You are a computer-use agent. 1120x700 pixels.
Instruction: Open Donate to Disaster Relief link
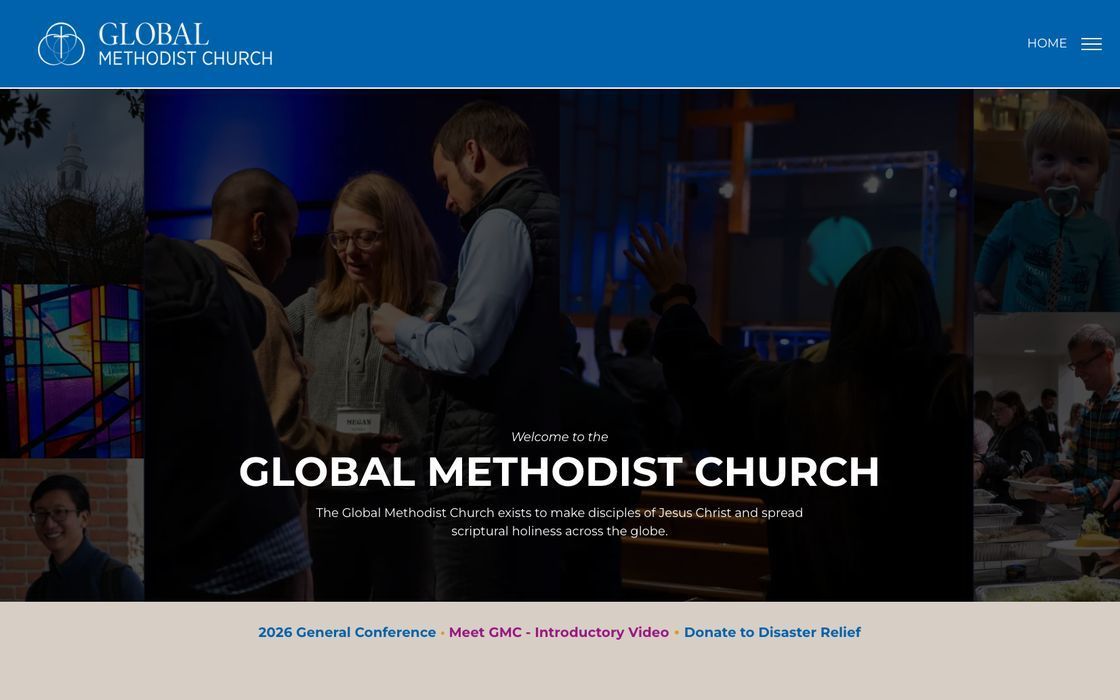[x=772, y=632]
